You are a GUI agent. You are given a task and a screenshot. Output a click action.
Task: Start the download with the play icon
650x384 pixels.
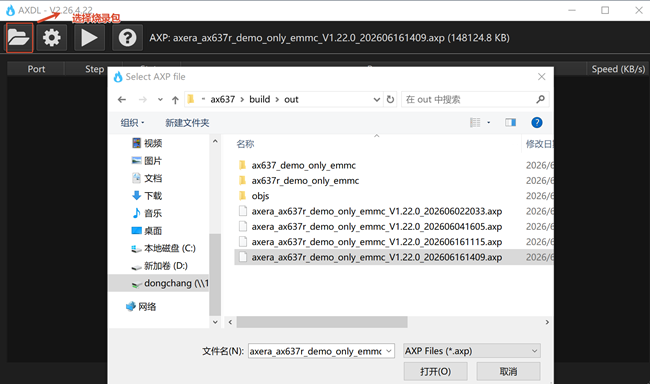click(x=89, y=38)
